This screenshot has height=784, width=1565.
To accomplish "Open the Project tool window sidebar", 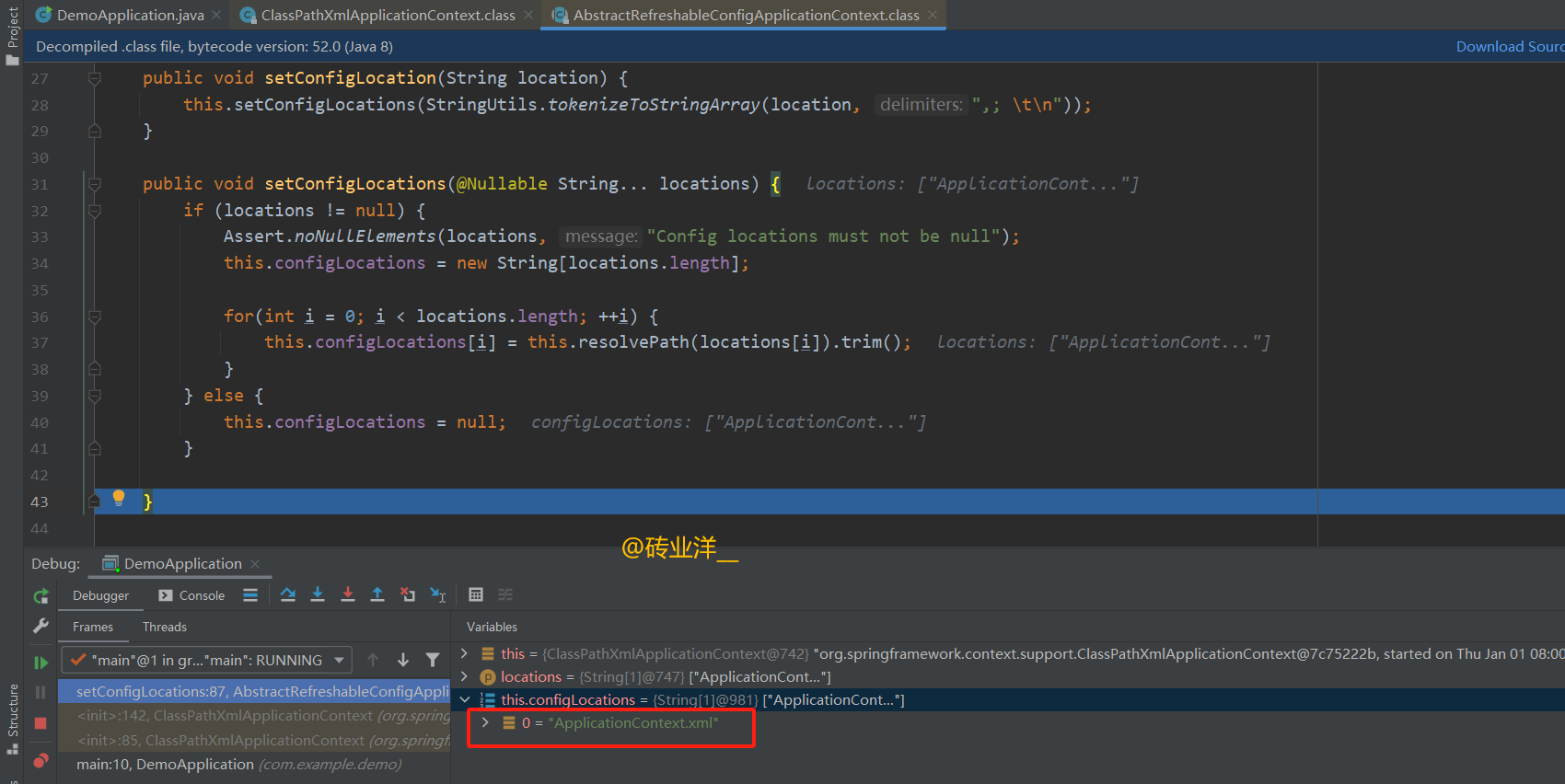I will (12, 35).
